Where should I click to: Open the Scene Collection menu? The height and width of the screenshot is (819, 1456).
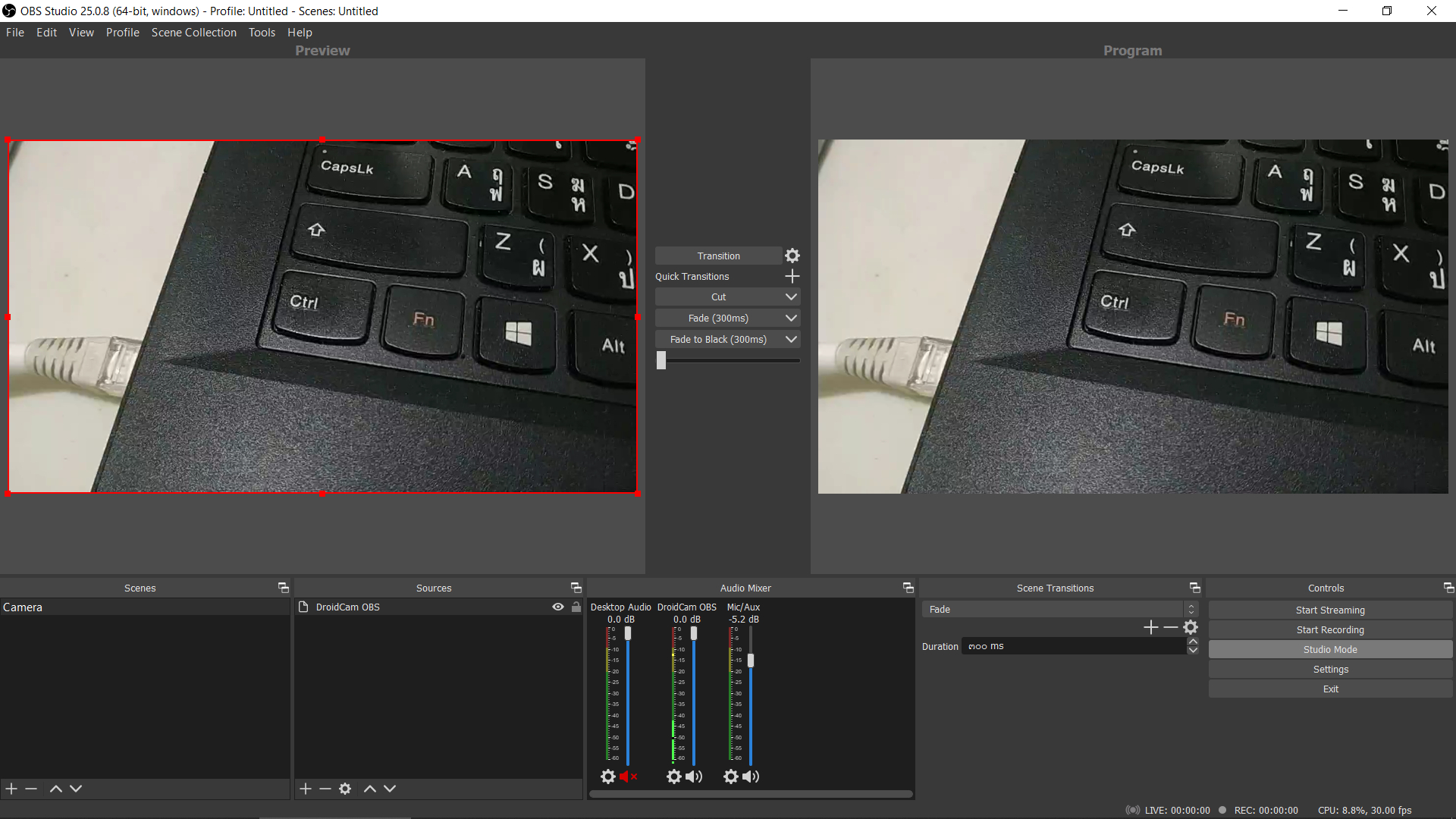[193, 32]
